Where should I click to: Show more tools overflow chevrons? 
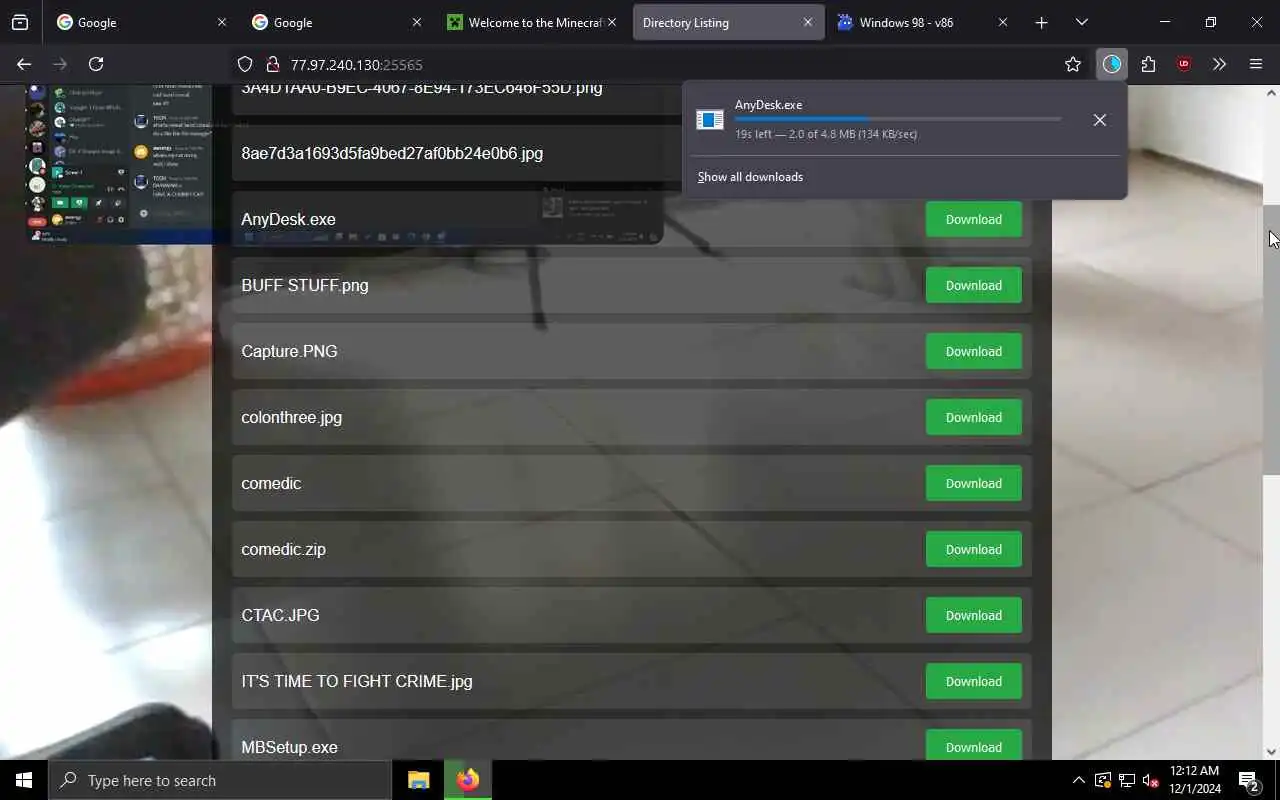pyautogui.click(x=1219, y=64)
